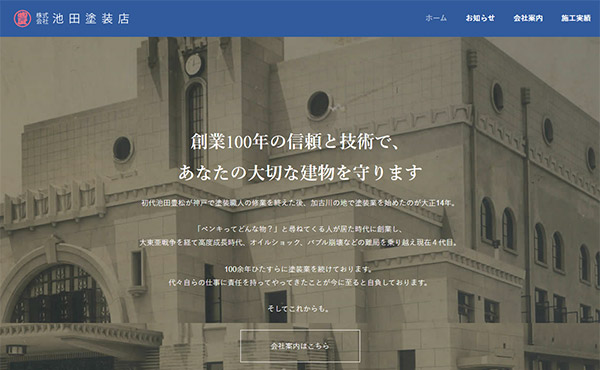Click the line 100余年ひたすらに塗装業を続けております。

point(299,269)
